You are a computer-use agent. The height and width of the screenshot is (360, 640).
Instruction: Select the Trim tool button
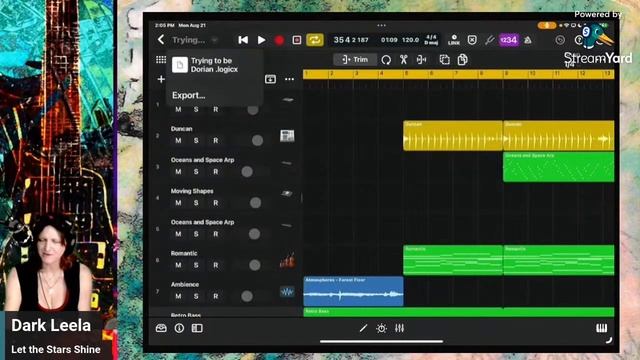point(355,60)
